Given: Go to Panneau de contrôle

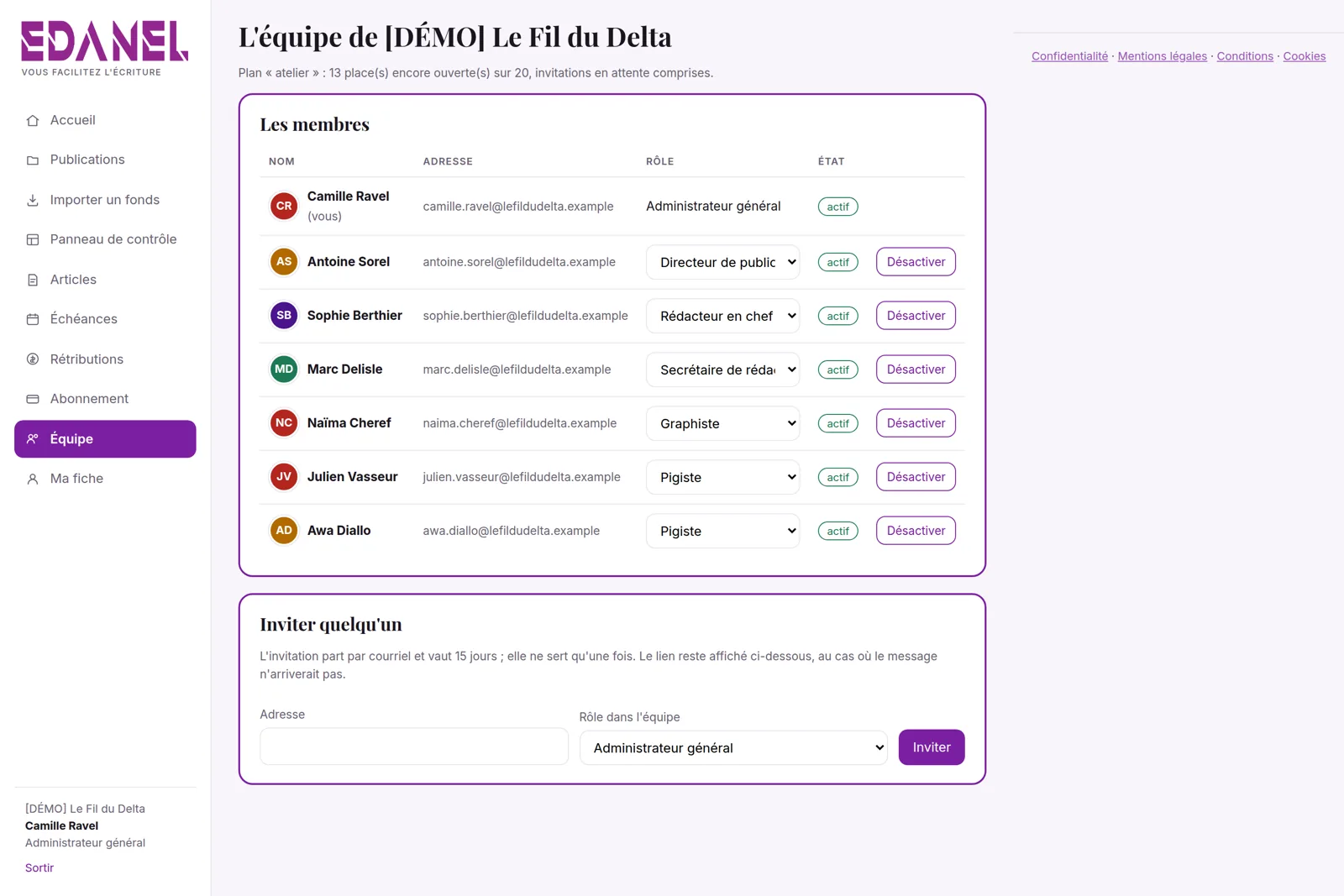Looking at the screenshot, I should pyautogui.click(x=105, y=239).
